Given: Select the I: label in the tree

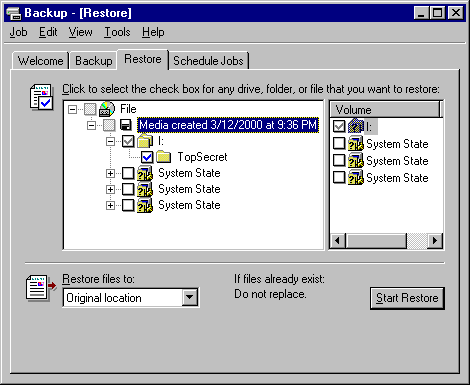Looking at the screenshot, I should coord(161,141).
